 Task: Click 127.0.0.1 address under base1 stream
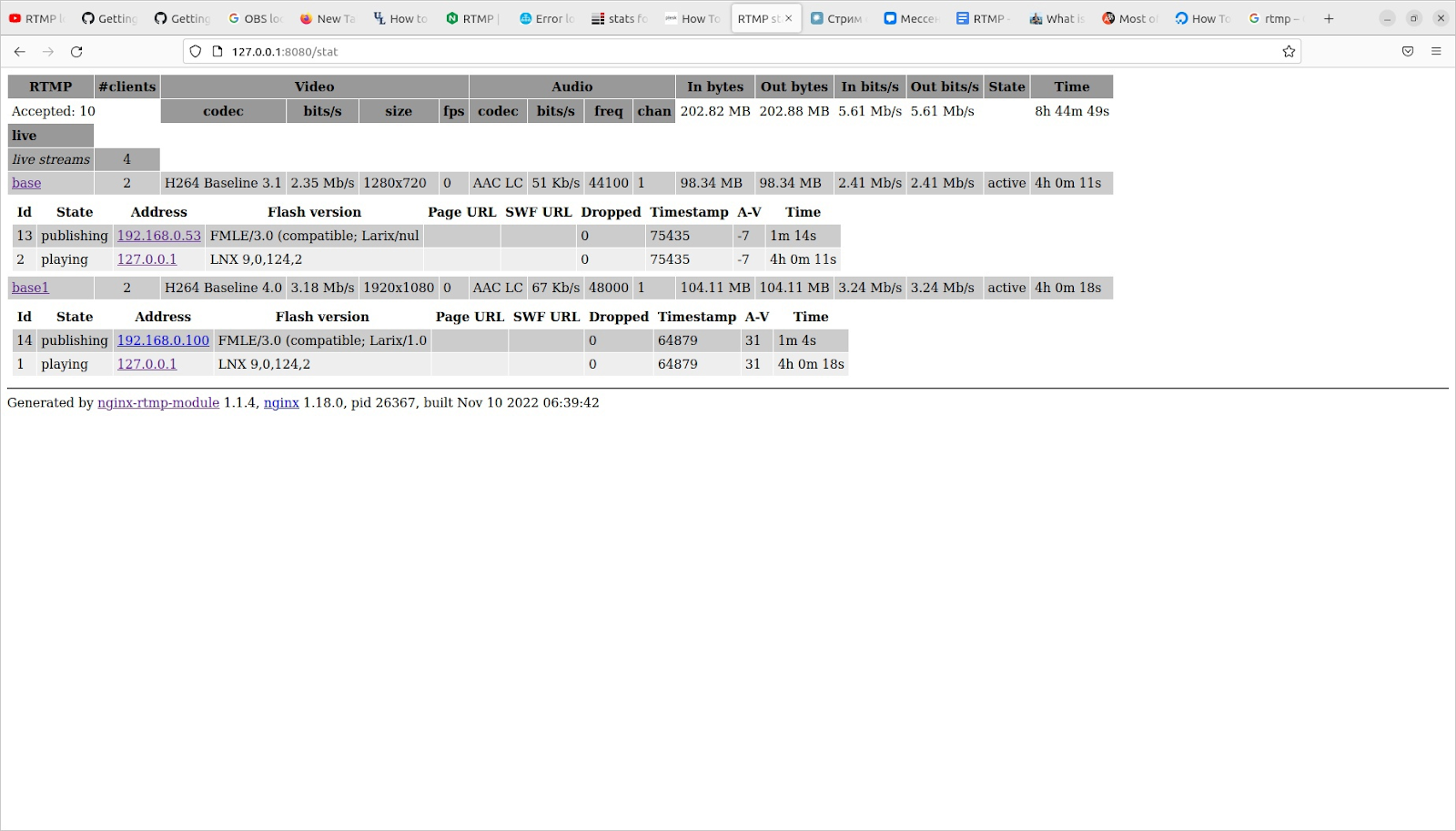(x=147, y=364)
